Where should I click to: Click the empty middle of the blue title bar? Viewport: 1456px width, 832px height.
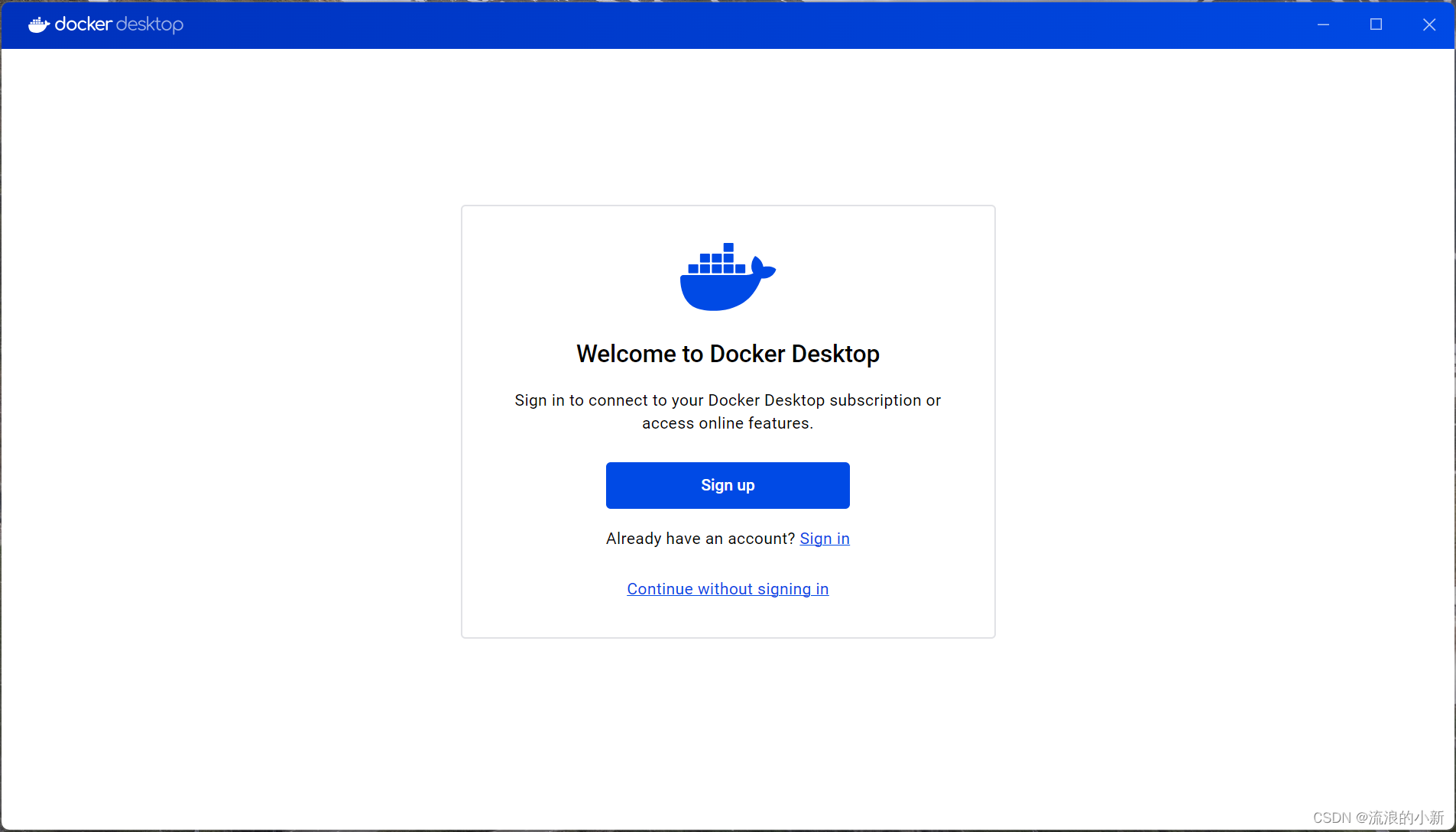click(x=726, y=24)
